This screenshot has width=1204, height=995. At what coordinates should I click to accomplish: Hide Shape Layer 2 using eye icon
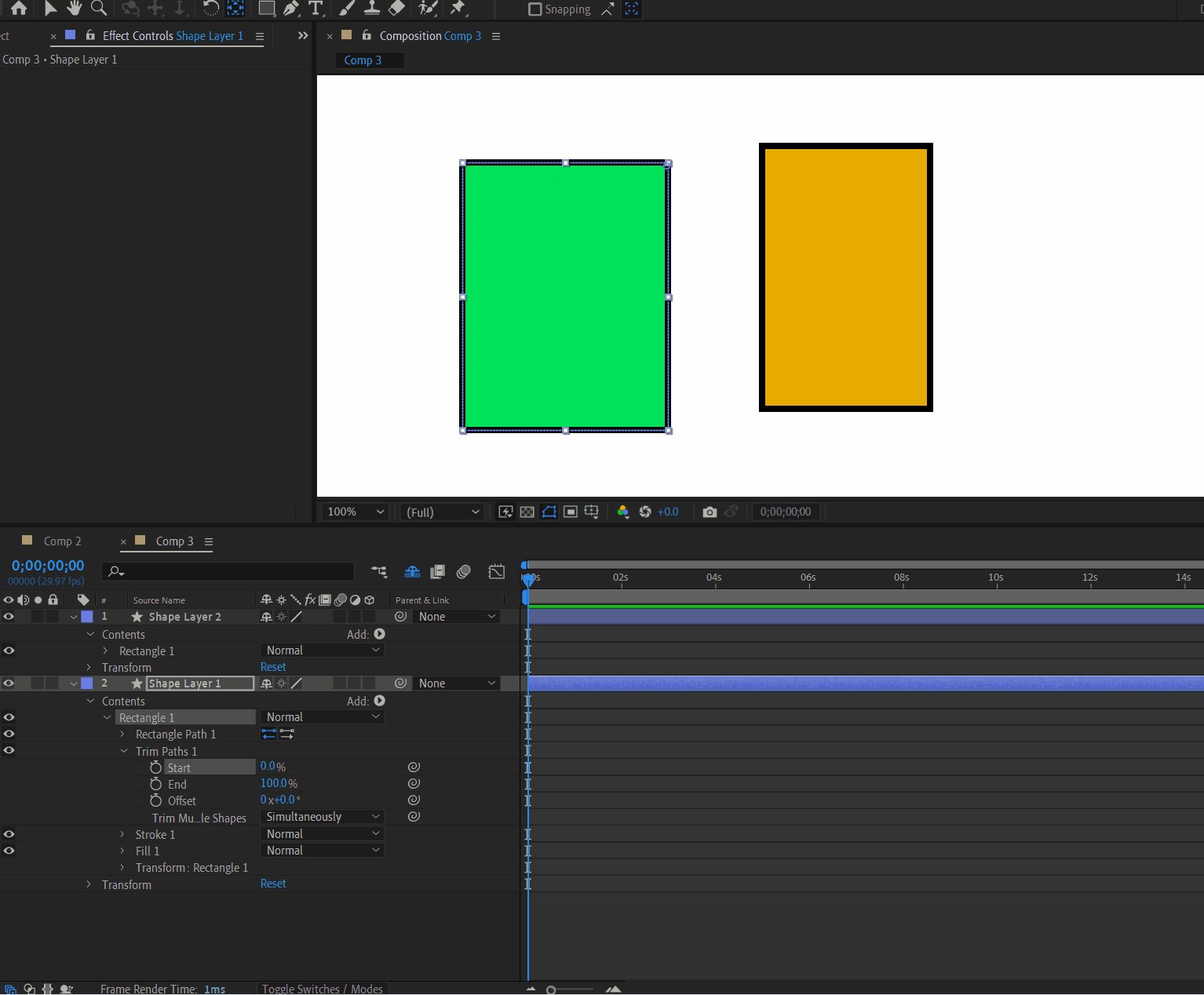click(x=9, y=617)
